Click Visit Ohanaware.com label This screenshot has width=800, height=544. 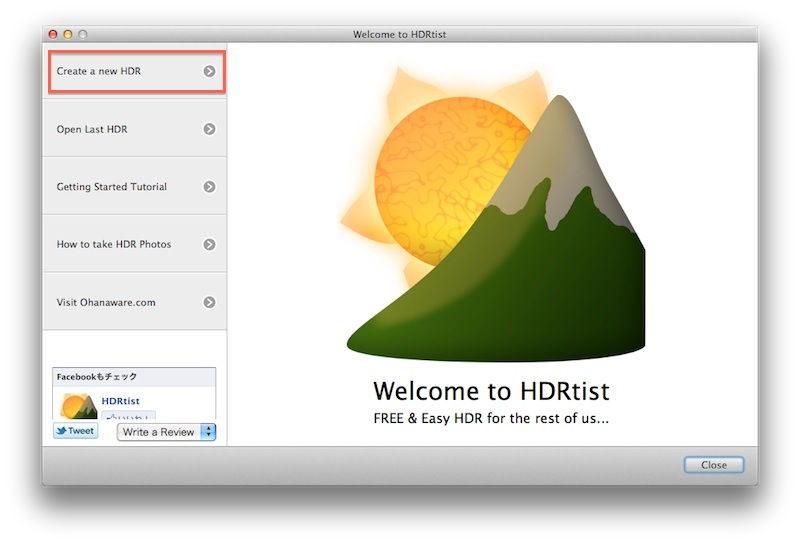[x=106, y=302]
